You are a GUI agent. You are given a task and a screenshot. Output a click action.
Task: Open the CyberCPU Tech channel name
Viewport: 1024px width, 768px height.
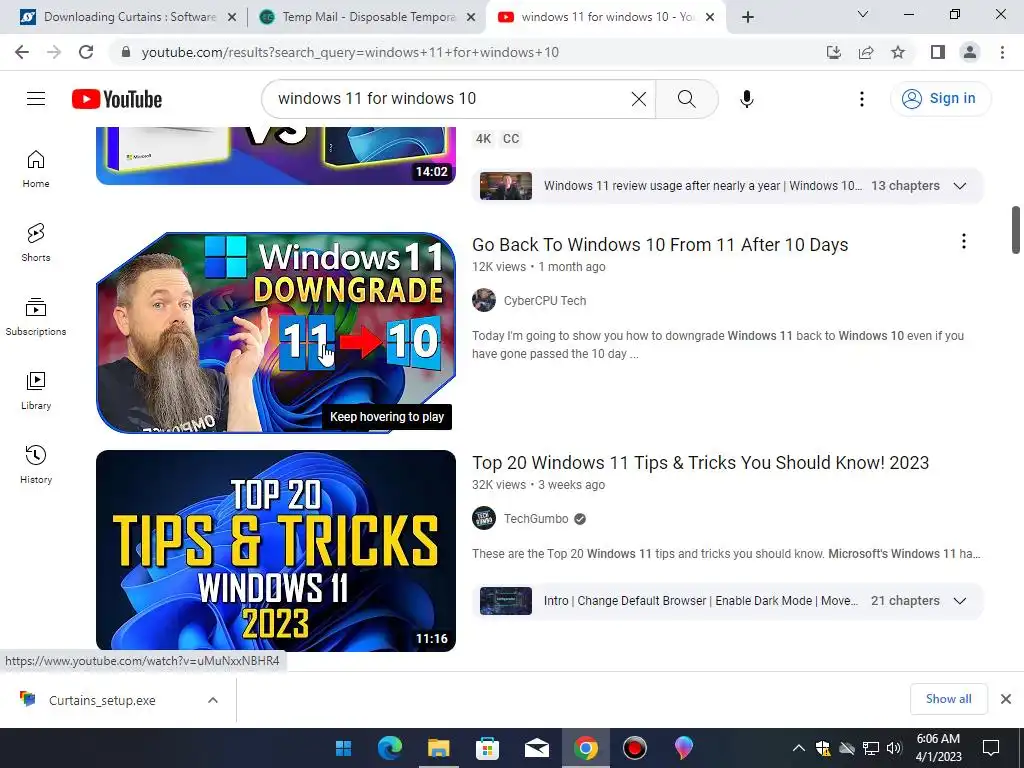(545, 301)
